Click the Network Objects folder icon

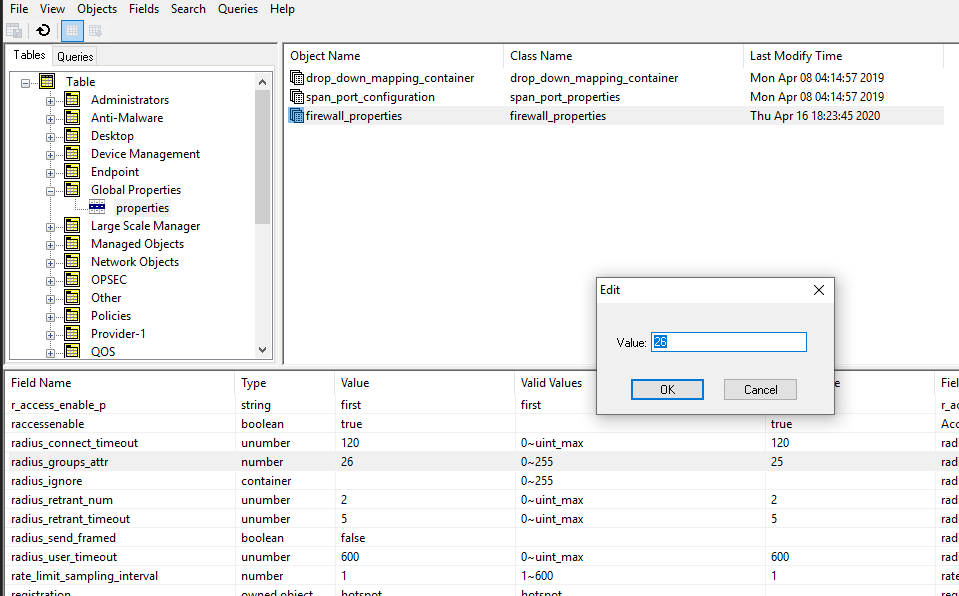pos(72,261)
